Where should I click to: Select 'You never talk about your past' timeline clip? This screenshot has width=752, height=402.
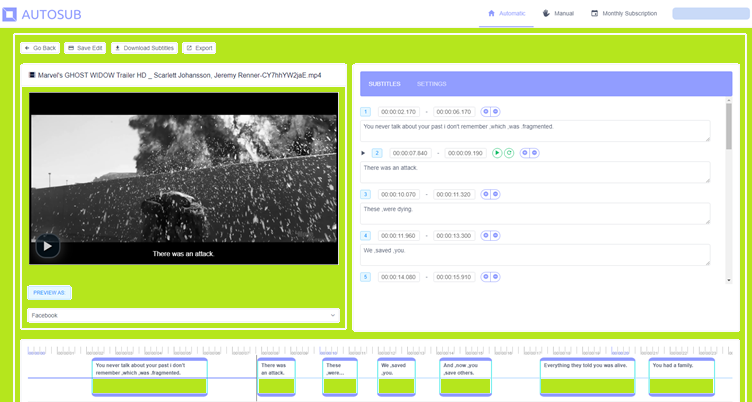coord(150,377)
